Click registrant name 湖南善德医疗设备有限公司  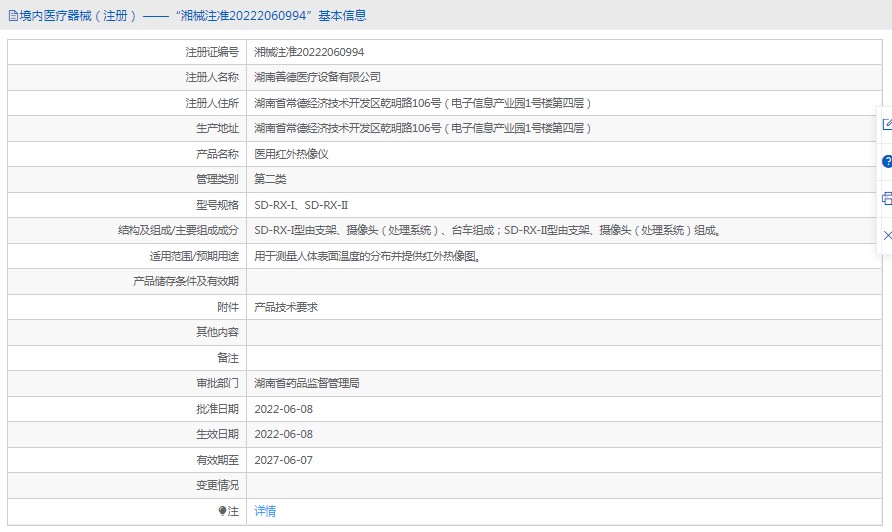pos(317,77)
